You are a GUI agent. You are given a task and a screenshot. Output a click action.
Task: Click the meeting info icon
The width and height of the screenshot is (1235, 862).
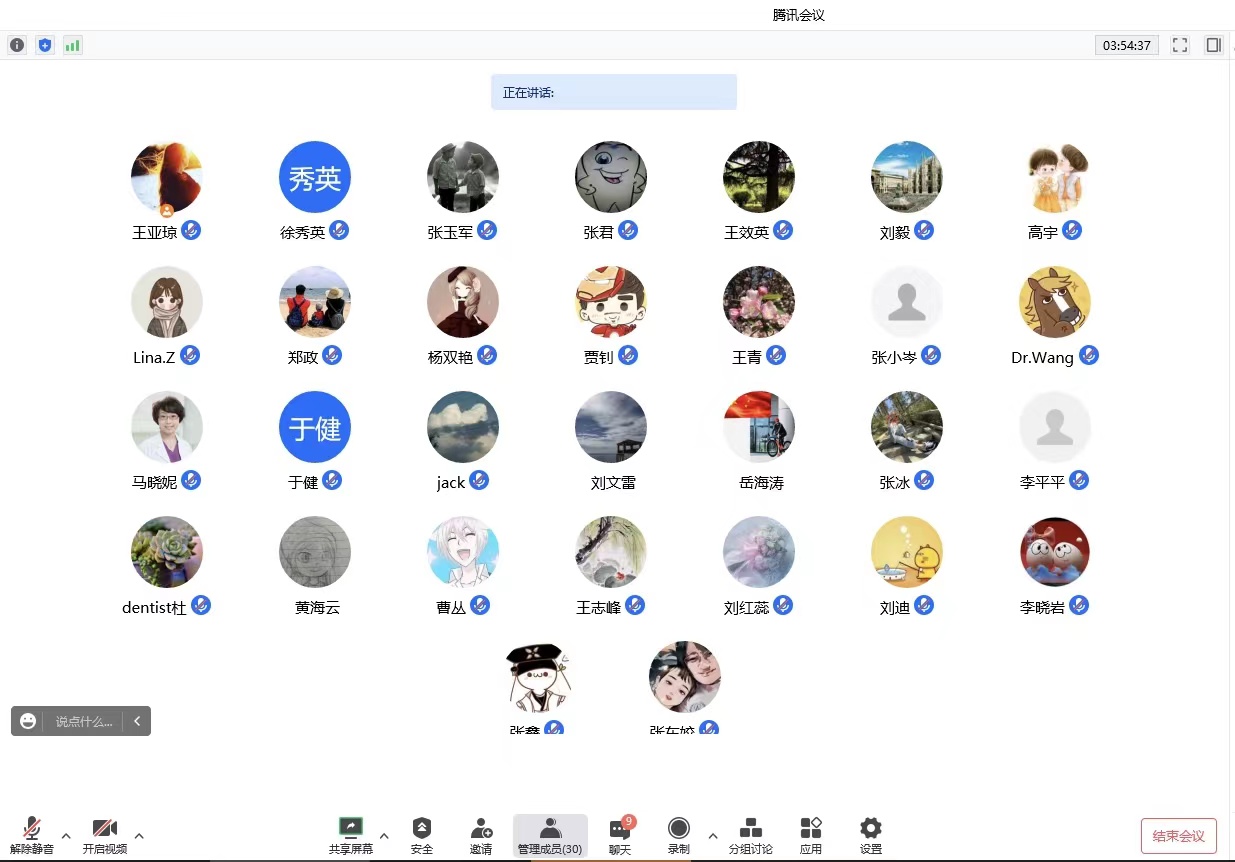[x=17, y=45]
